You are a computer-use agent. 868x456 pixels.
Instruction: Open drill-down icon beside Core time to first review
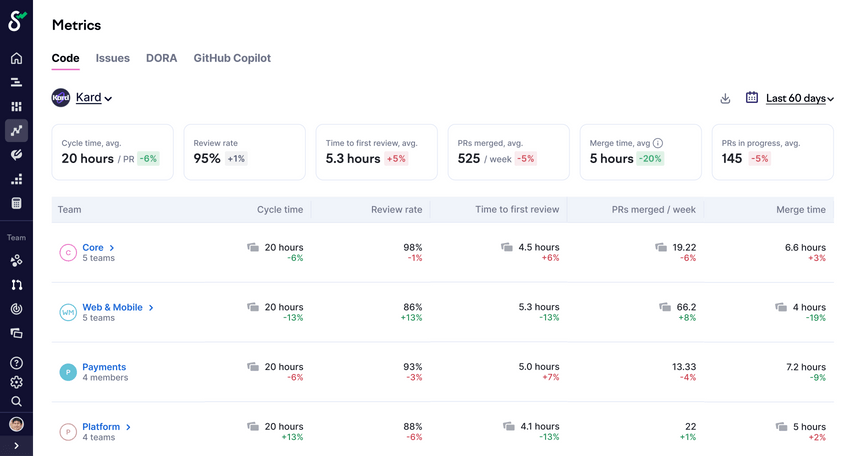coord(507,247)
